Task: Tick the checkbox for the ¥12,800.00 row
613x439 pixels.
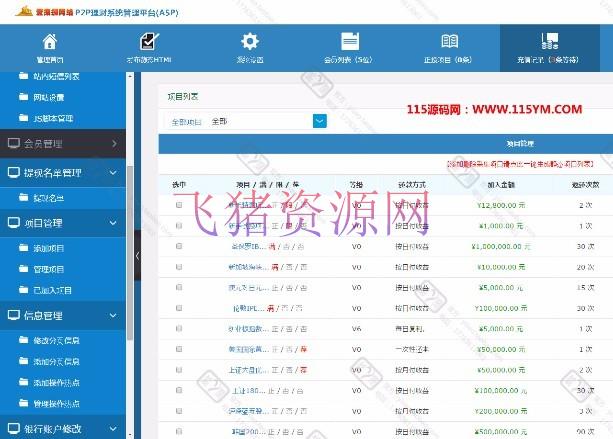Action: (x=179, y=204)
